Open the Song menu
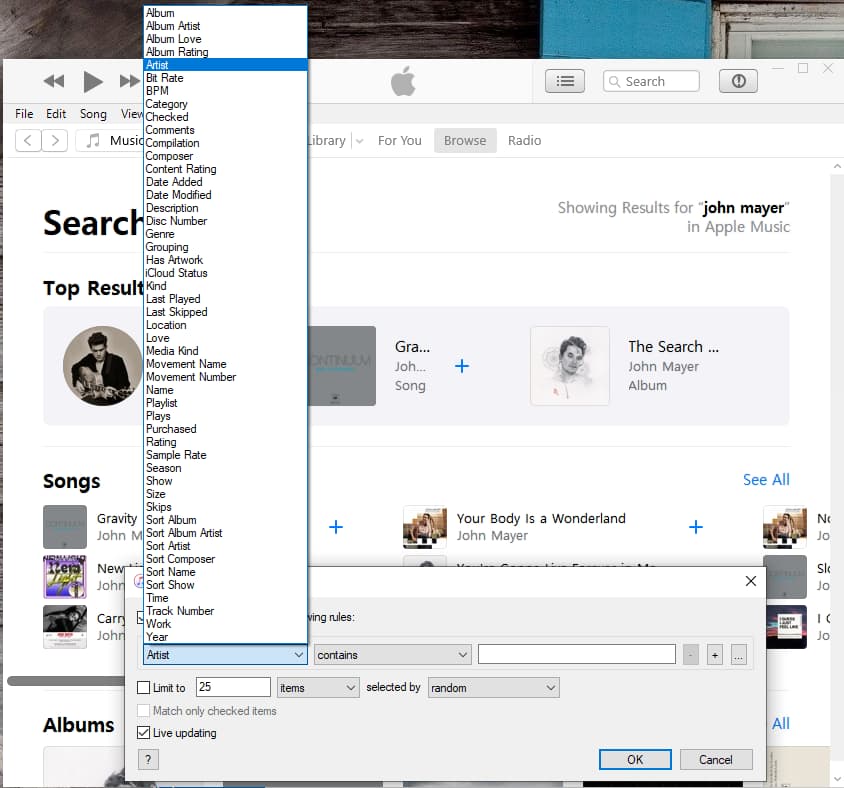Image resolution: width=844 pixels, height=788 pixels. (x=93, y=114)
